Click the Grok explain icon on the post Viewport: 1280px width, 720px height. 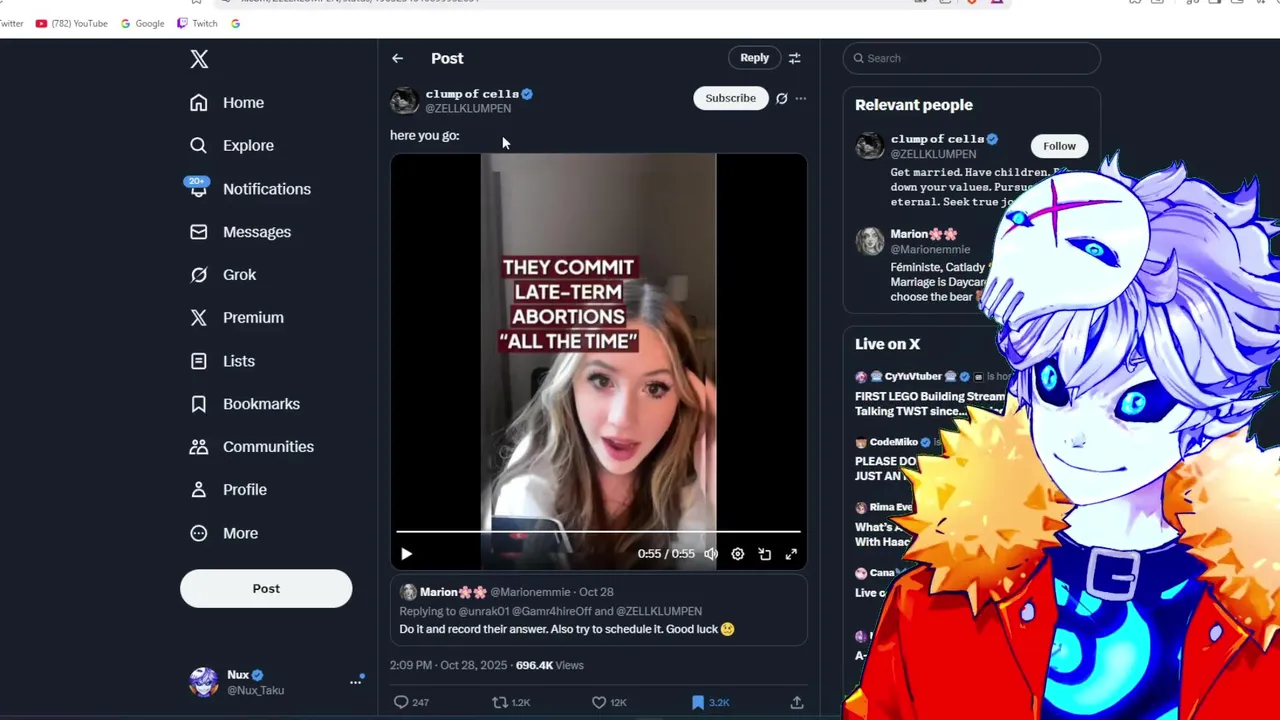coord(782,99)
